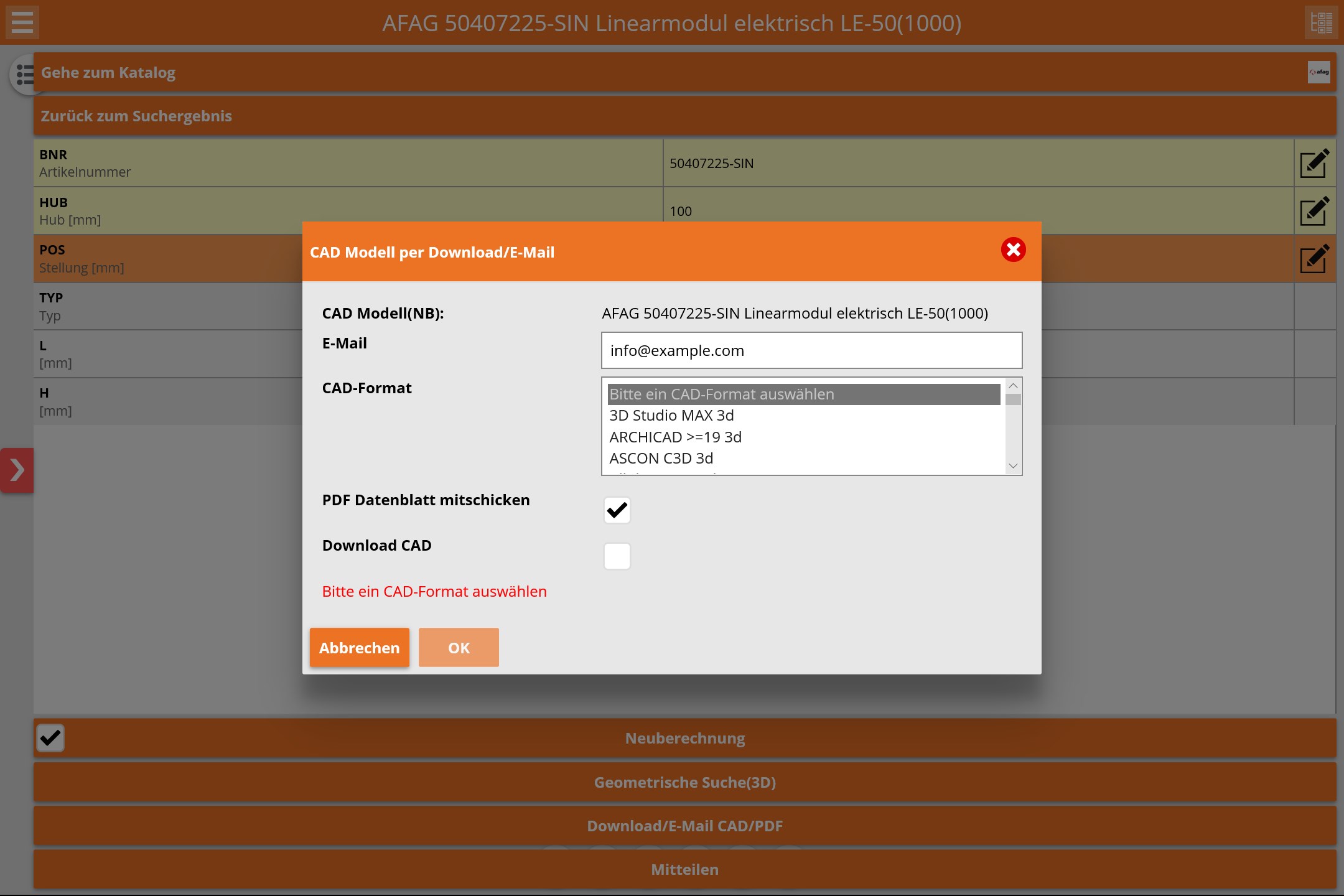Edit the BNR Artikelnummer value
1344x896 pixels.
1314,164
